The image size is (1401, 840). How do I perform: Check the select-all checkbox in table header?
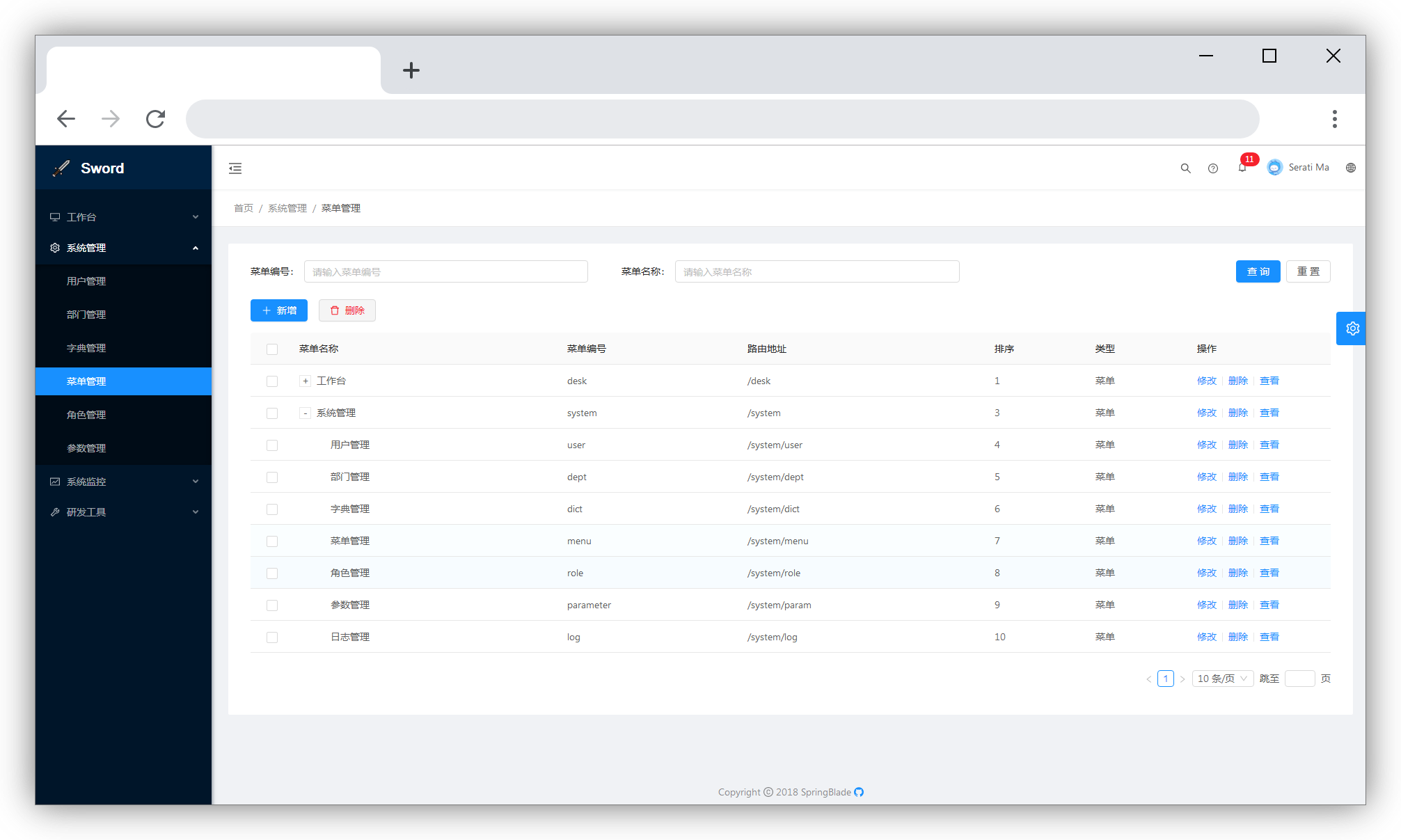click(x=272, y=349)
